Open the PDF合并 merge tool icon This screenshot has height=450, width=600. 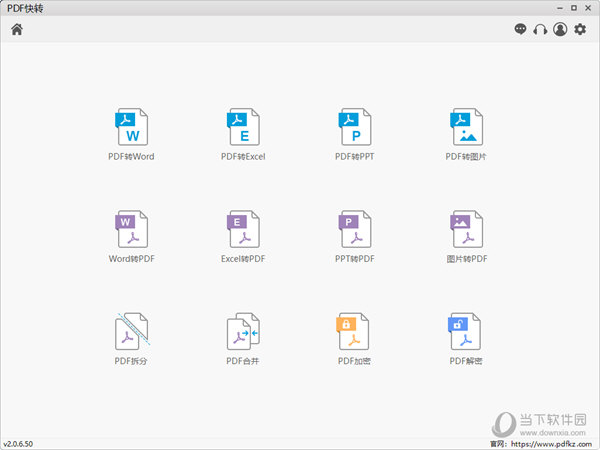coord(243,331)
